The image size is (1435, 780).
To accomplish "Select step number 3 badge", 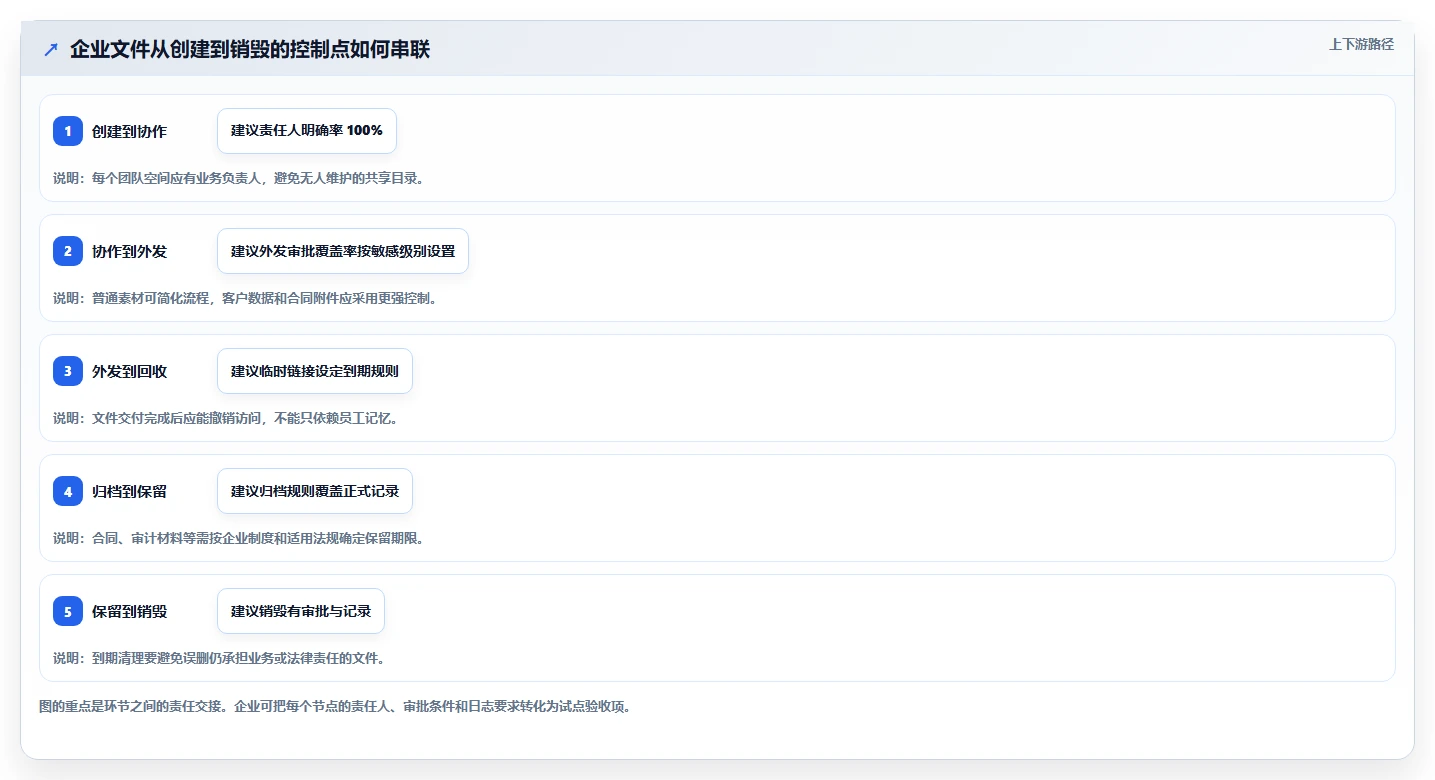I will (x=68, y=371).
